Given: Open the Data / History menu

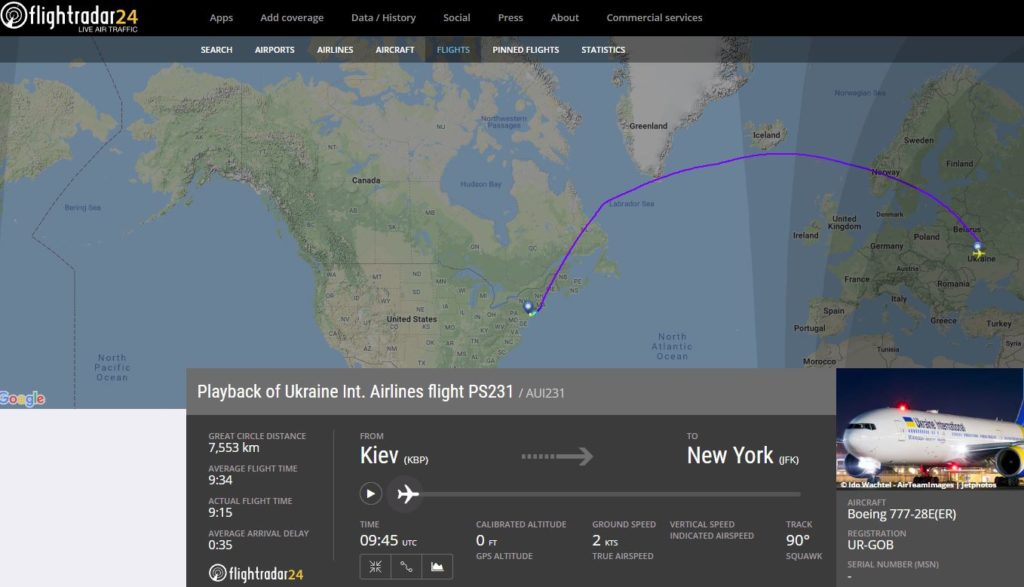Looking at the screenshot, I should coord(383,18).
